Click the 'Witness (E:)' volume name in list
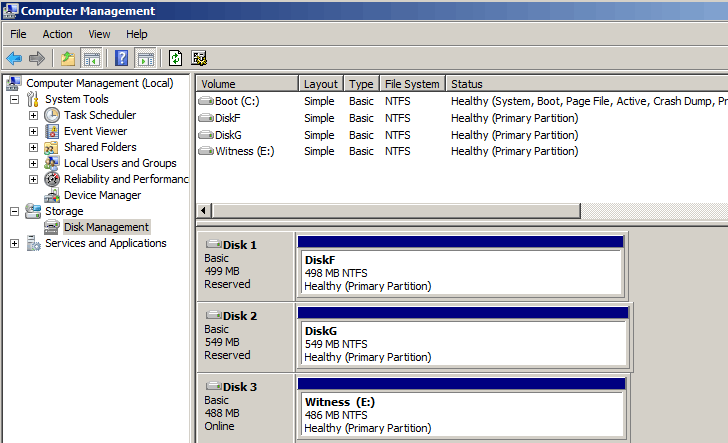728x443 pixels. coord(245,151)
